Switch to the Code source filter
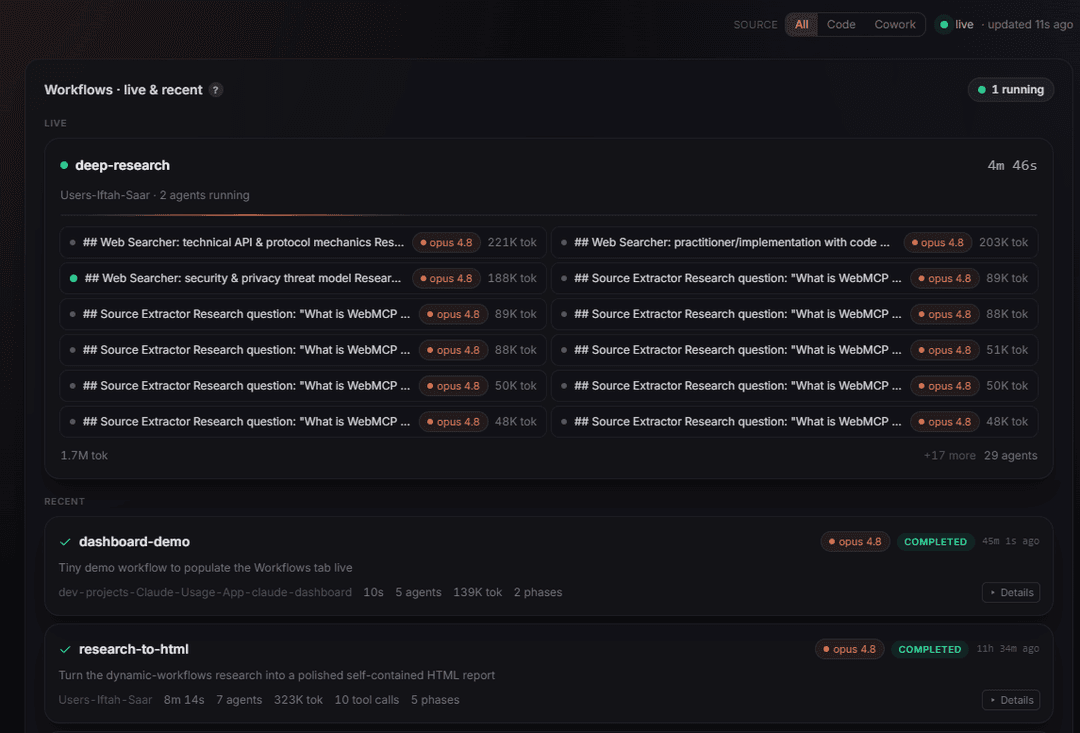Screen dimensions: 1080x733 coord(841,25)
